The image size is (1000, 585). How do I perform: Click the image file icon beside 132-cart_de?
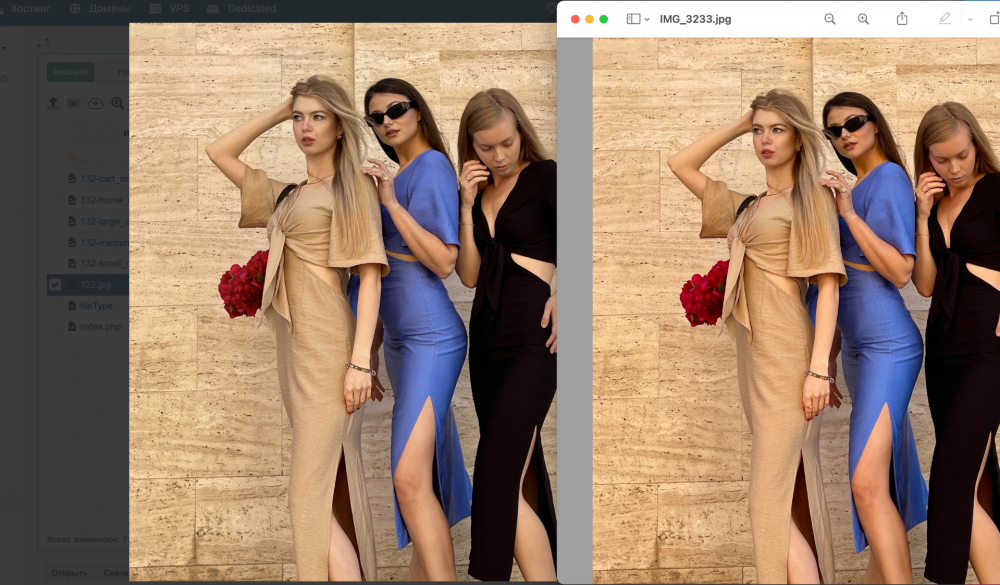[72, 179]
